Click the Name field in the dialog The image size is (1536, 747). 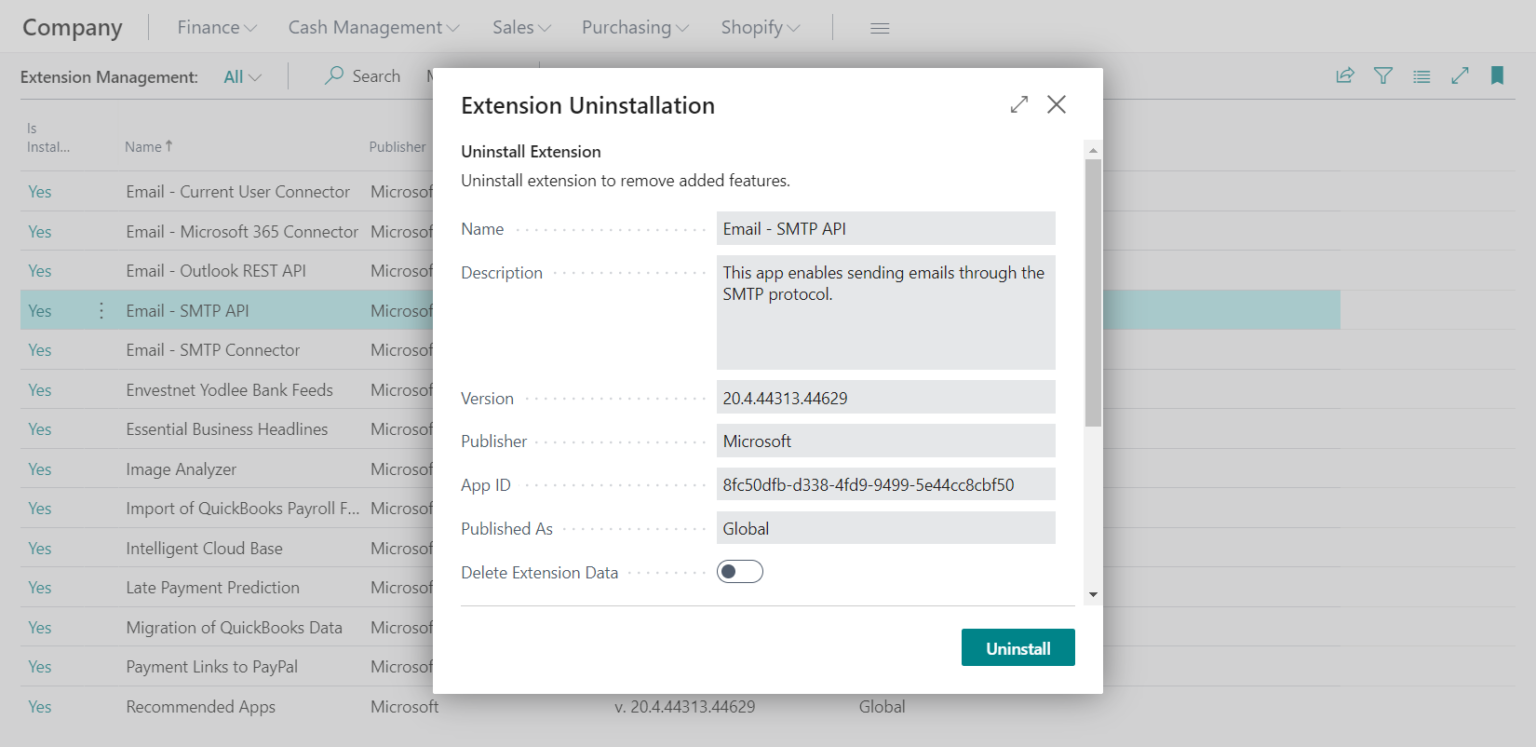click(886, 228)
